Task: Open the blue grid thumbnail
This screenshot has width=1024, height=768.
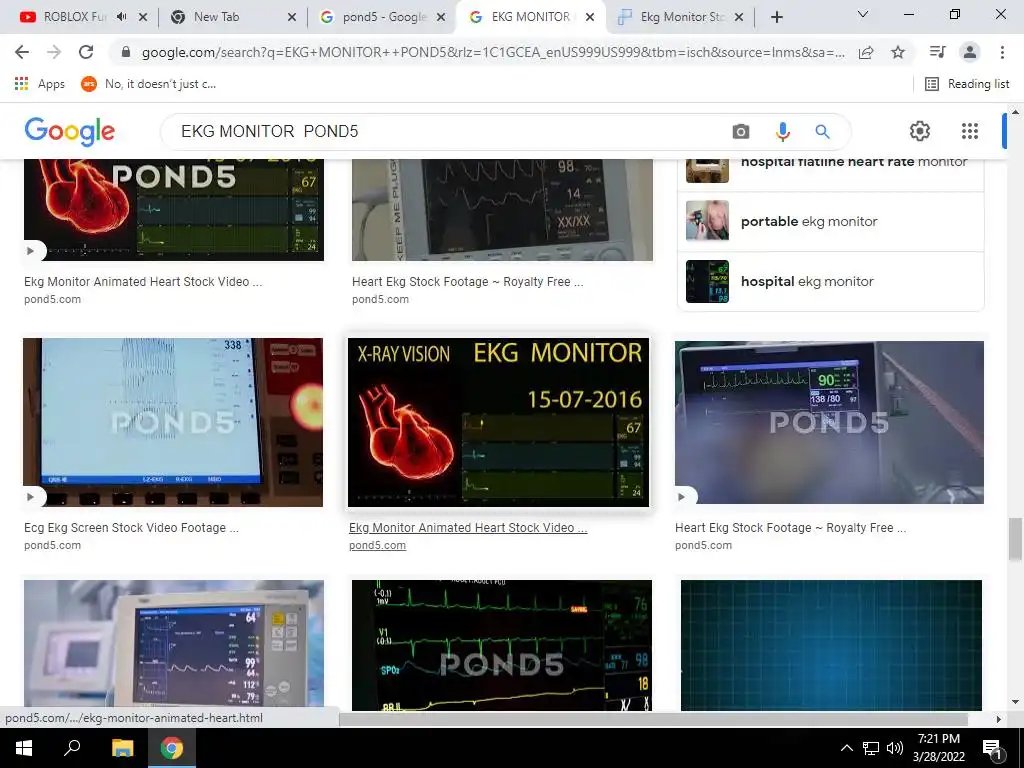Action: (831, 645)
